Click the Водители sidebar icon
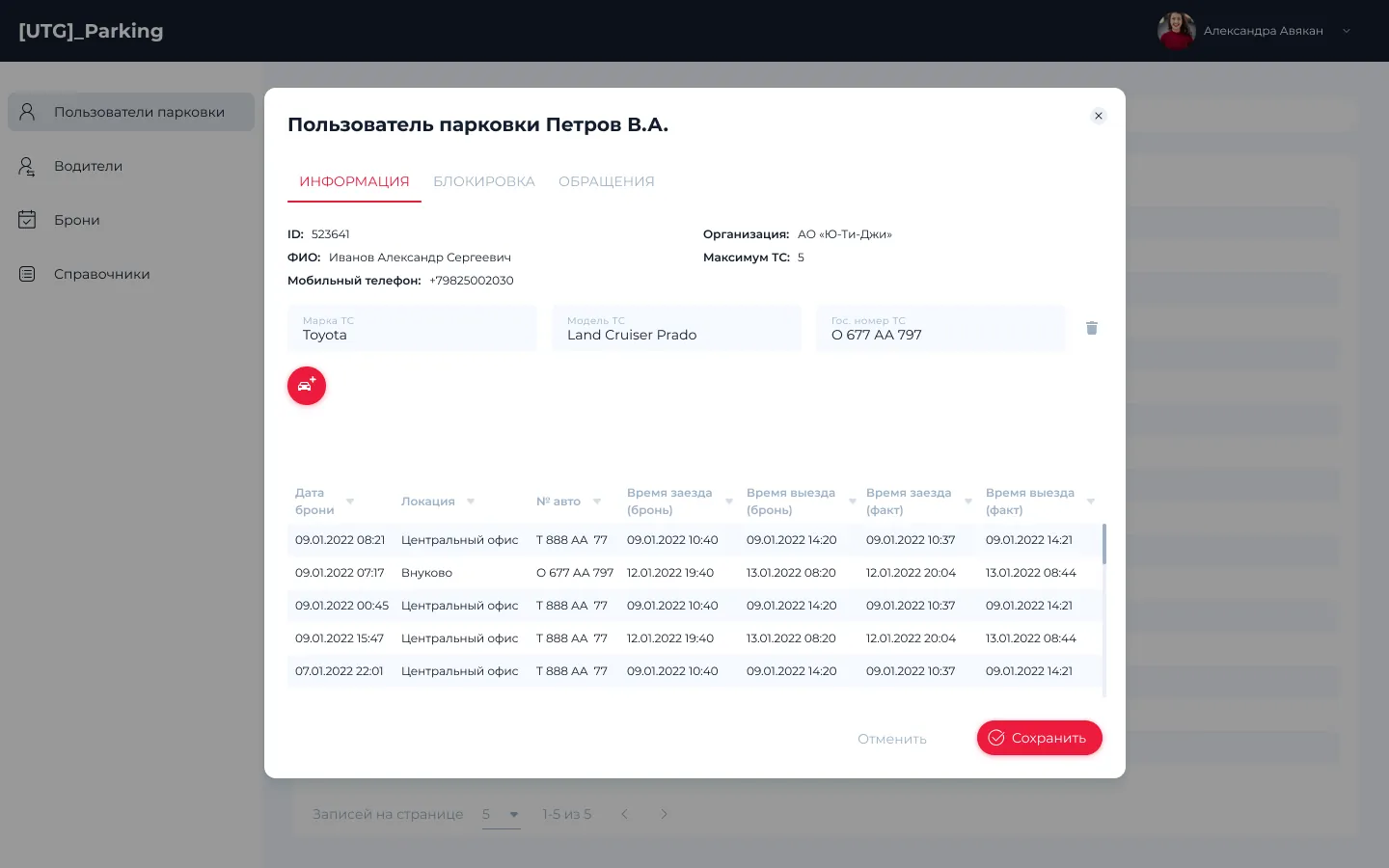 27,166
